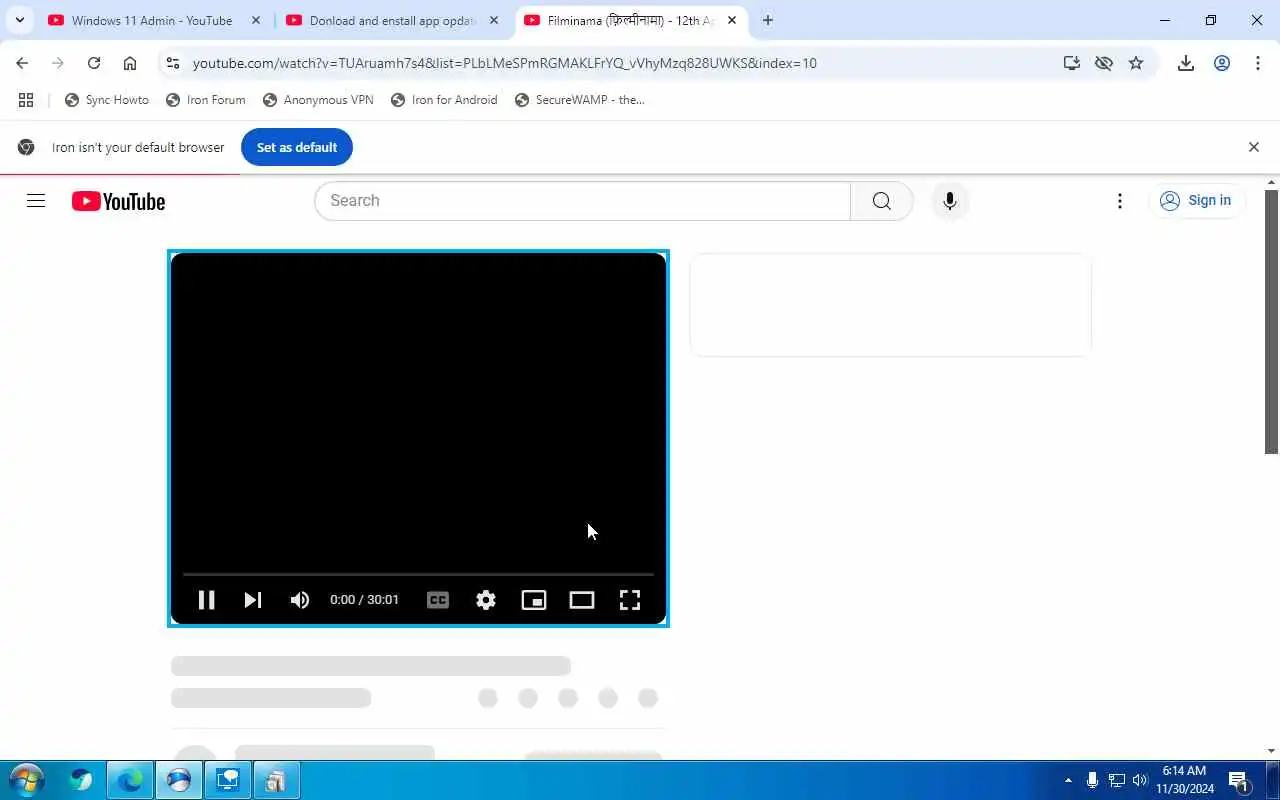Bookmark this page with star icon
The height and width of the screenshot is (800, 1280).
(1136, 63)
